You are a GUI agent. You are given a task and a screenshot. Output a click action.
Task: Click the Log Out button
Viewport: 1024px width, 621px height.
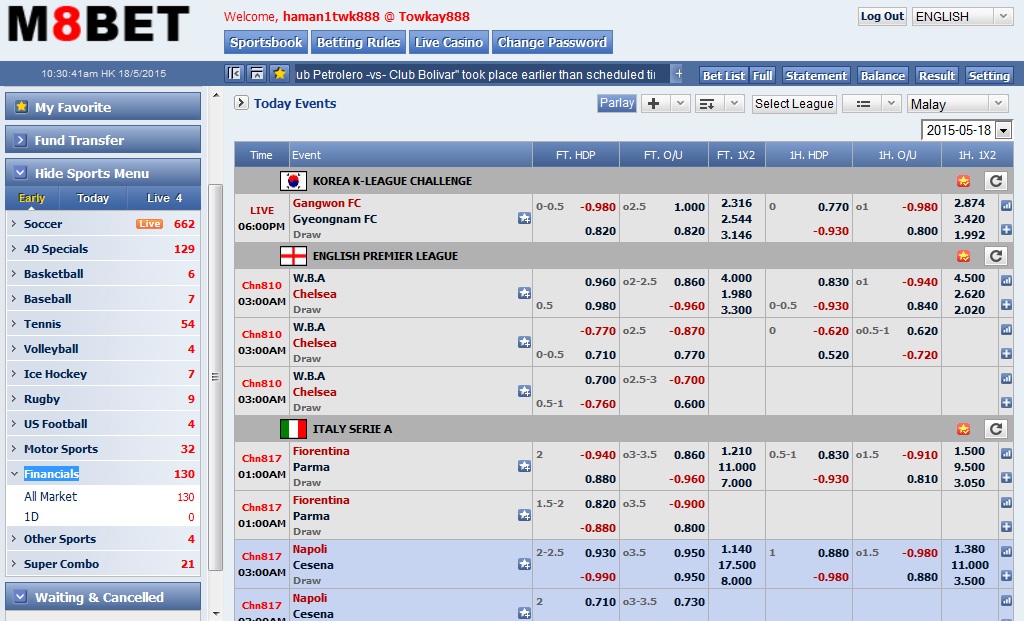pos(882,16)
